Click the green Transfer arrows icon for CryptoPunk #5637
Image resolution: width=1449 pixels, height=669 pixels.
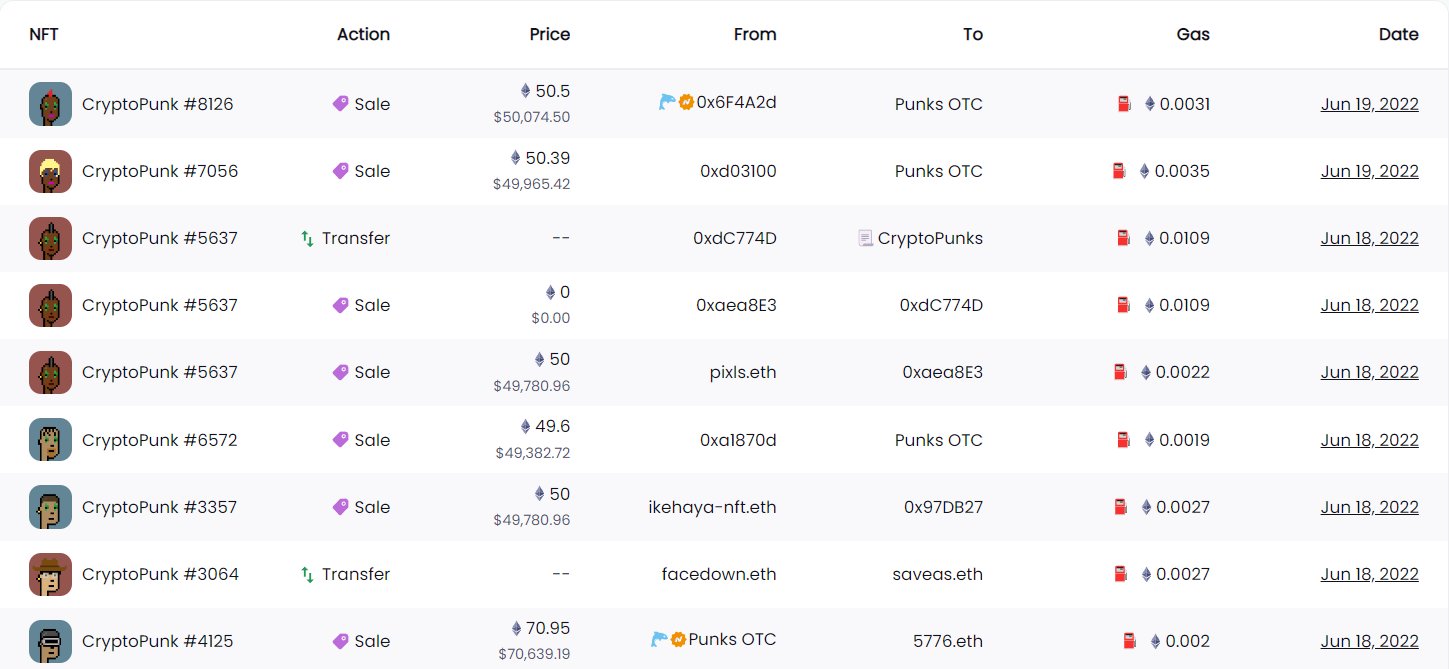[308, 238]
